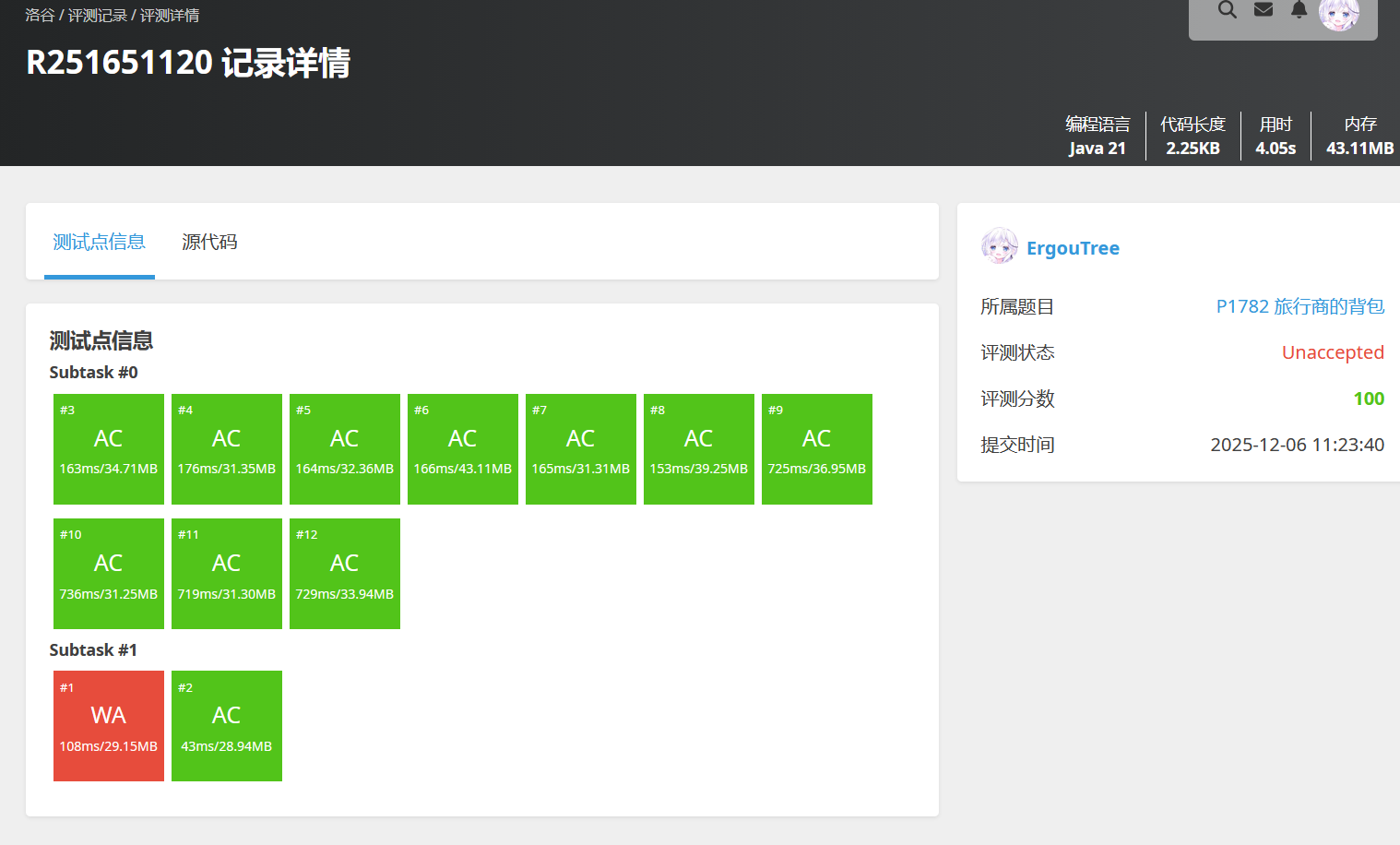Image resolution: width=1400 pixels, height=845 pixels.
Task: Select test case #12 AC tile
Action: click(345, 574)
